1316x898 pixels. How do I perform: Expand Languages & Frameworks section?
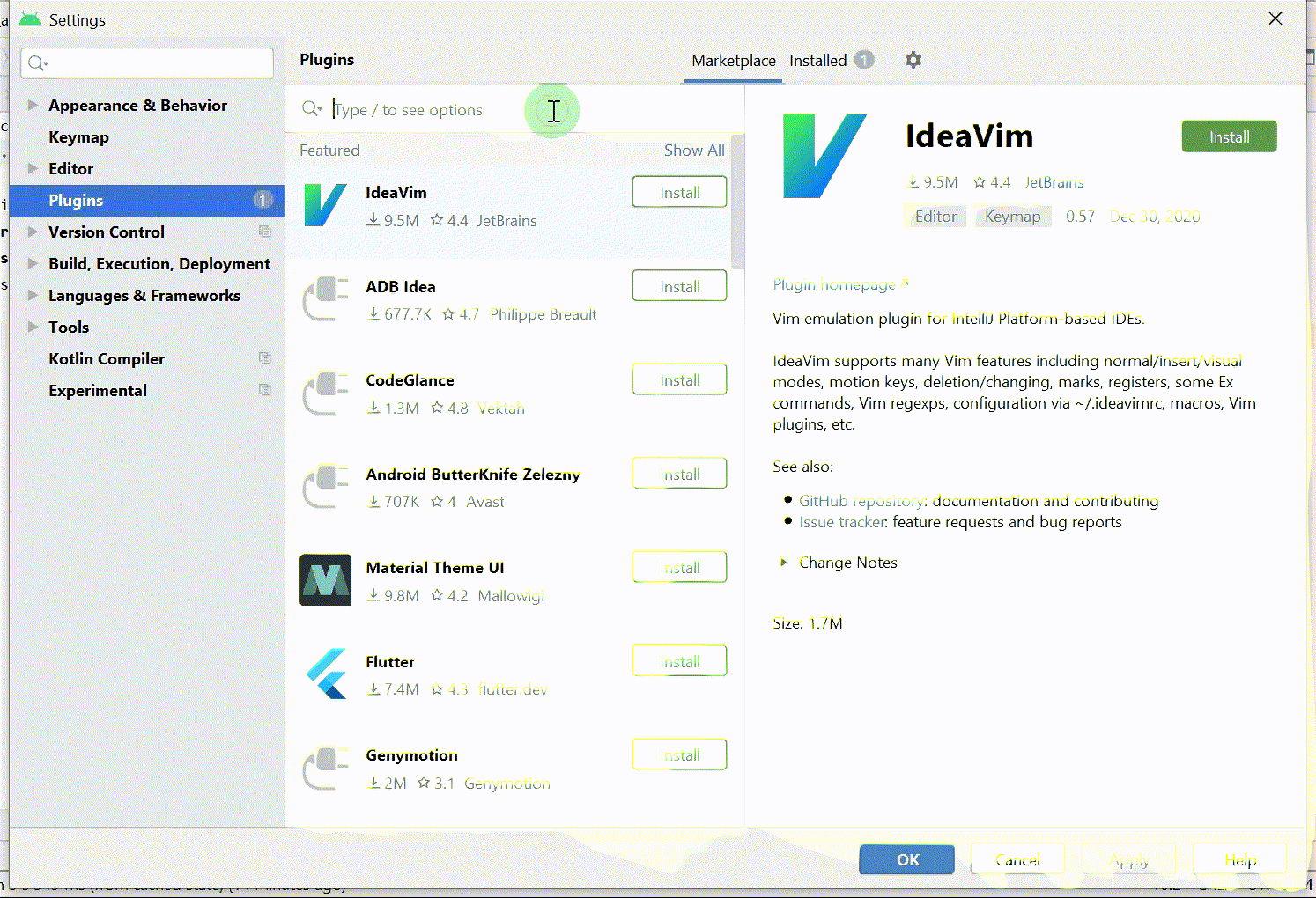[x=33, y=295]
